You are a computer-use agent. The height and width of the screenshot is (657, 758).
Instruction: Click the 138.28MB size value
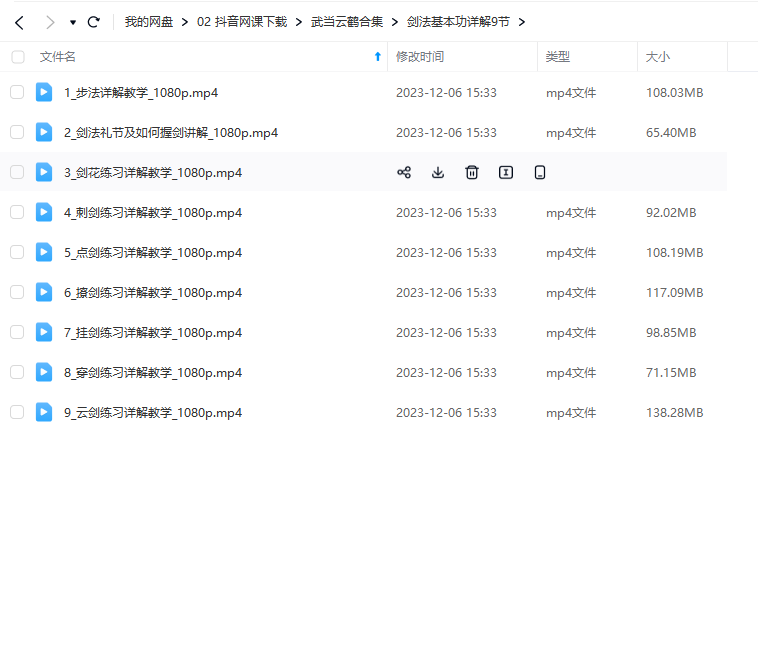pos(674,413)
